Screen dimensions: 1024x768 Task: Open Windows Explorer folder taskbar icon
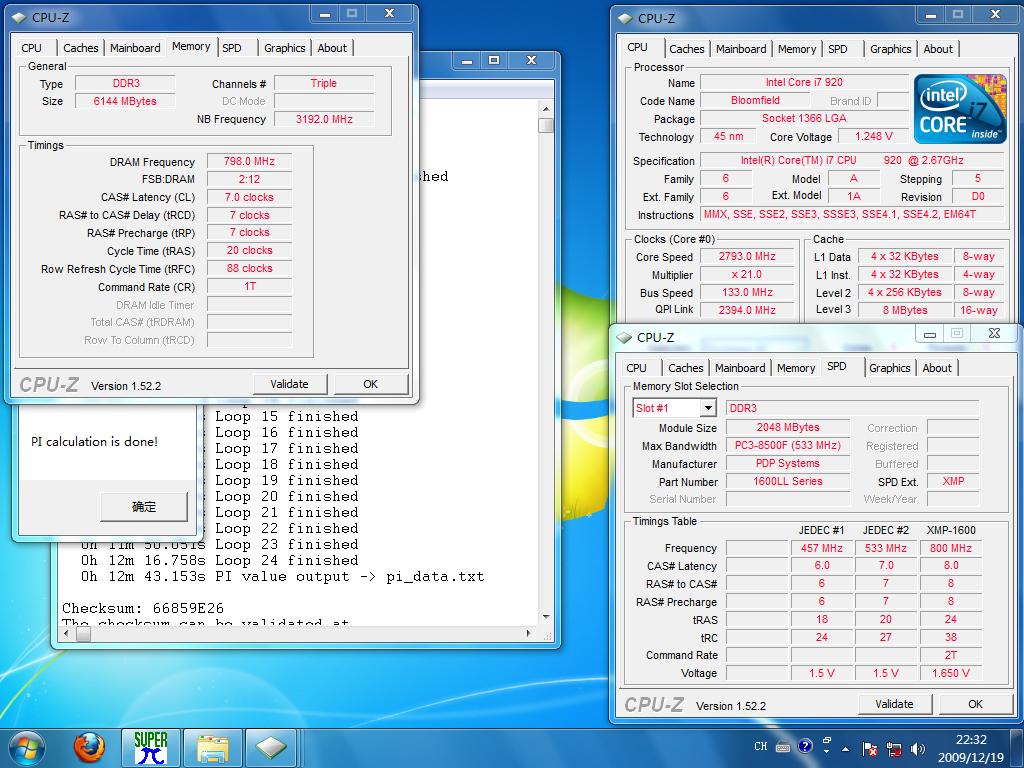(x=213, y=748)
